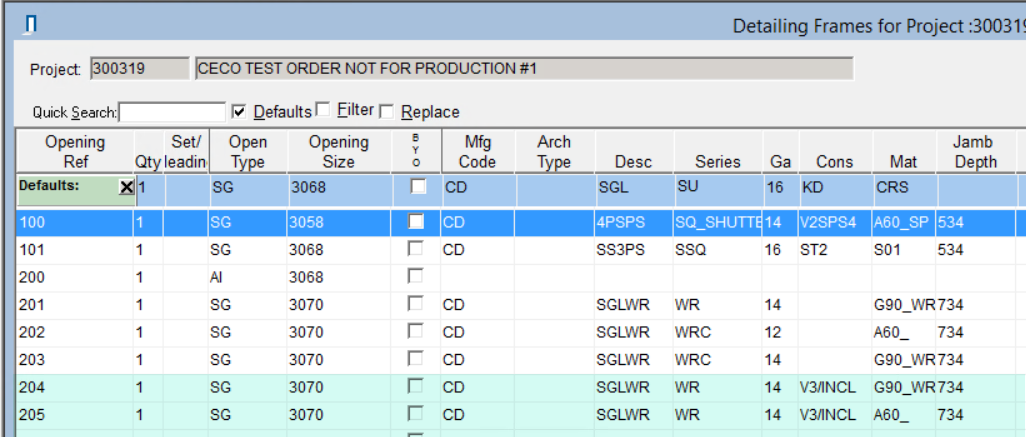The image size is (1026, 437).
Task: Click the app icon in title bar
Action: pos(31,24)
